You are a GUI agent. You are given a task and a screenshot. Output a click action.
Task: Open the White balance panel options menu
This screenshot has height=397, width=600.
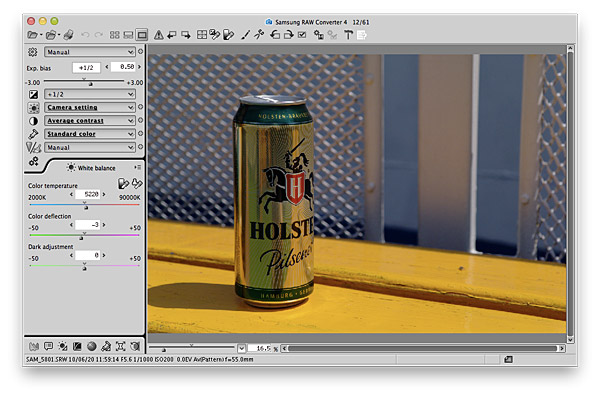point(137,167)
